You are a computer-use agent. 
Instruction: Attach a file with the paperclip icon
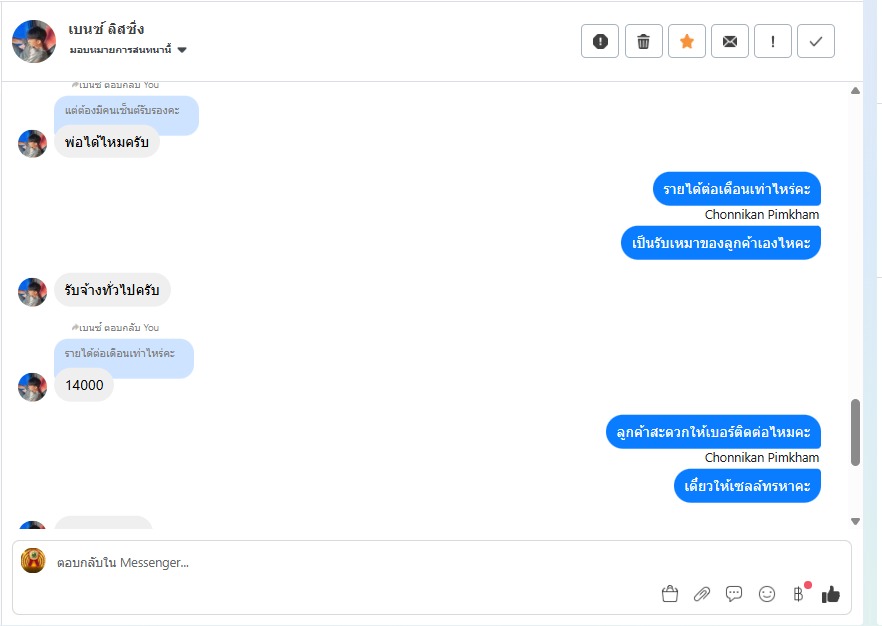tap(702, 594)
